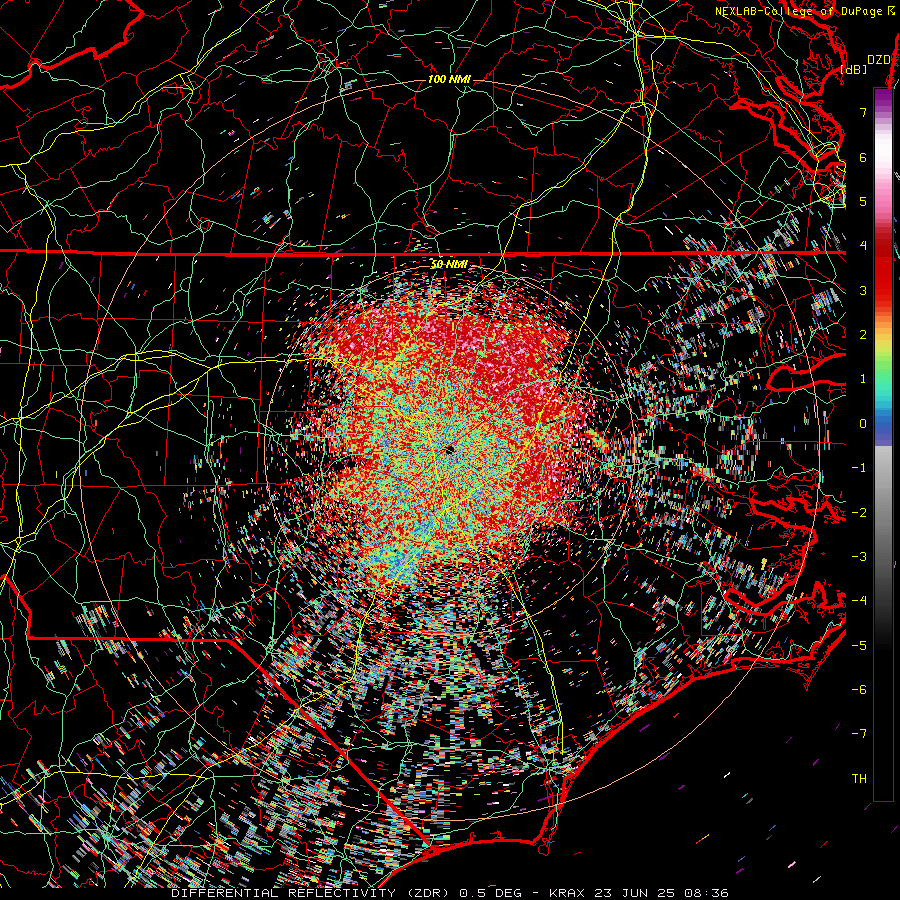Click the -6 value on color scale
This screenshot has width=900, height=900.
[x=859, y=690]
